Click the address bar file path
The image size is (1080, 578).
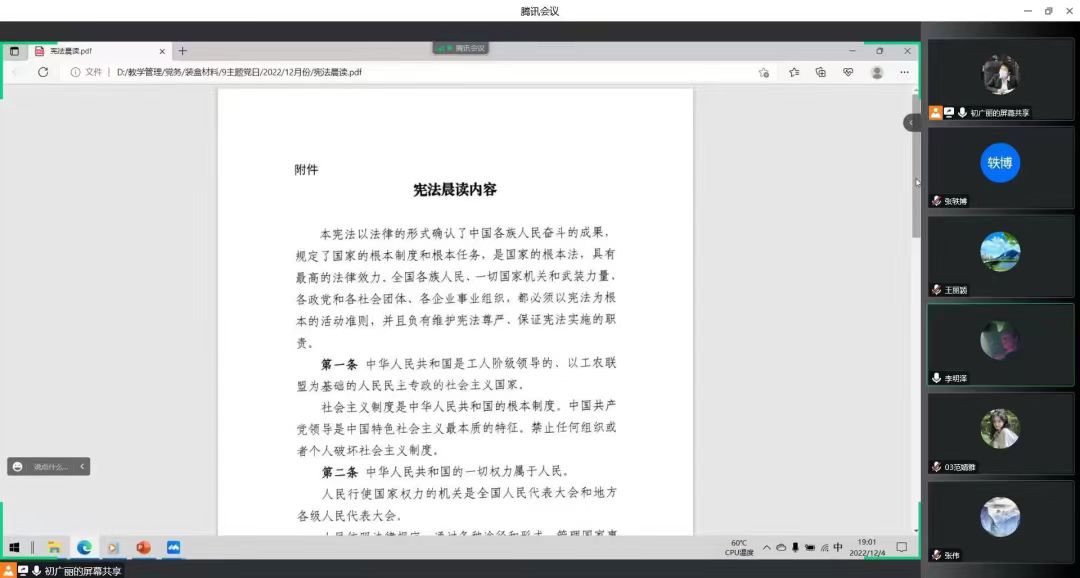(239, 72)
